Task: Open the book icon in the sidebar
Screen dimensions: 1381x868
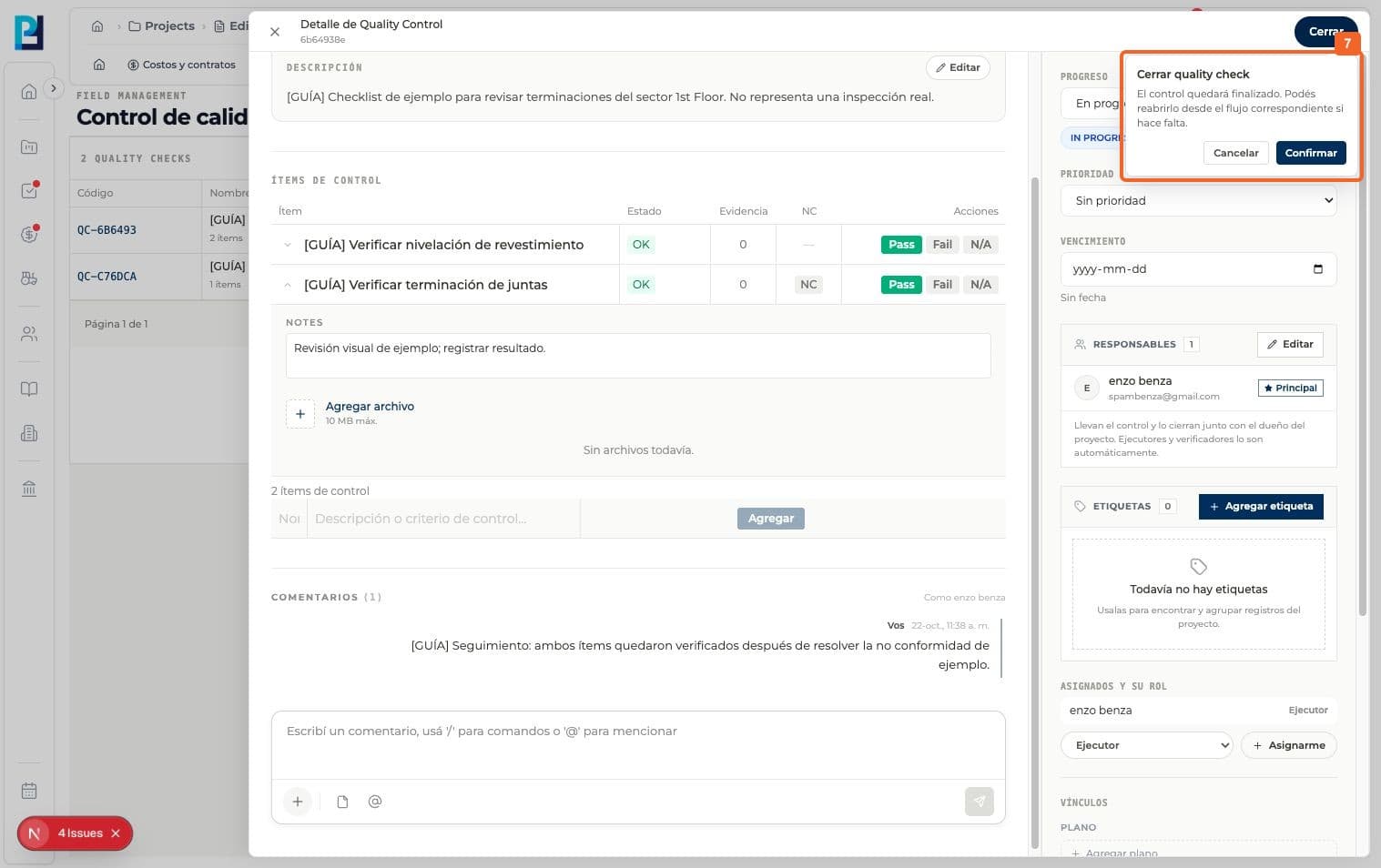Action: coord(29,389)
